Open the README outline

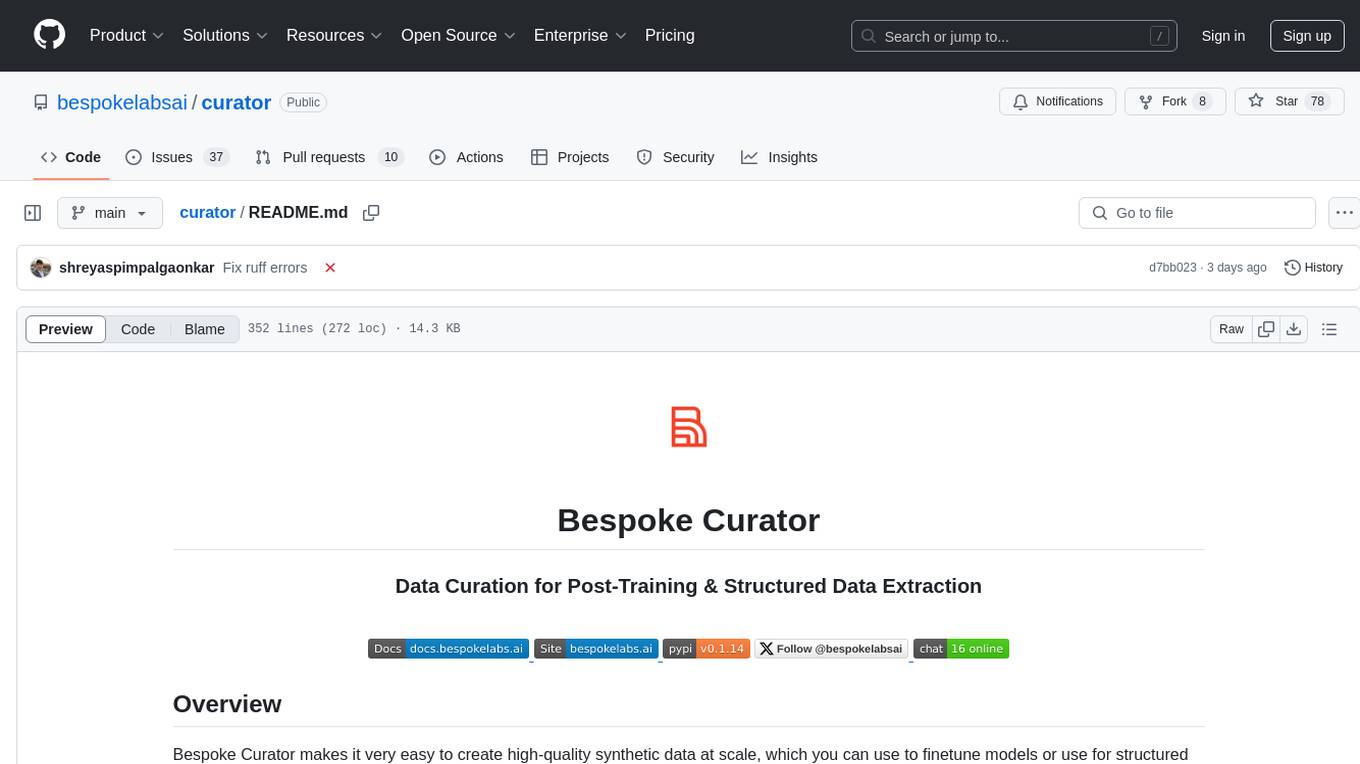pos(1329,329)
